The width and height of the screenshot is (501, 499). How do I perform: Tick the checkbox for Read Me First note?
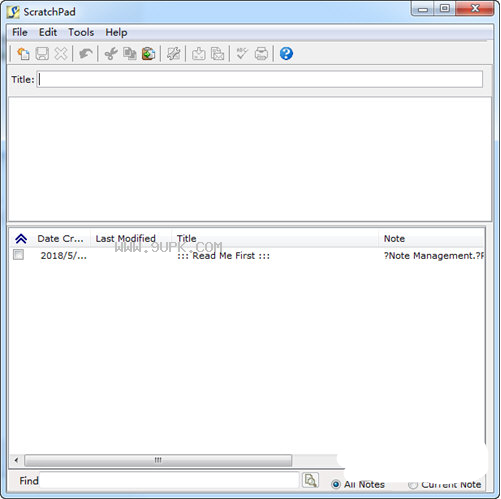point(18,255)
